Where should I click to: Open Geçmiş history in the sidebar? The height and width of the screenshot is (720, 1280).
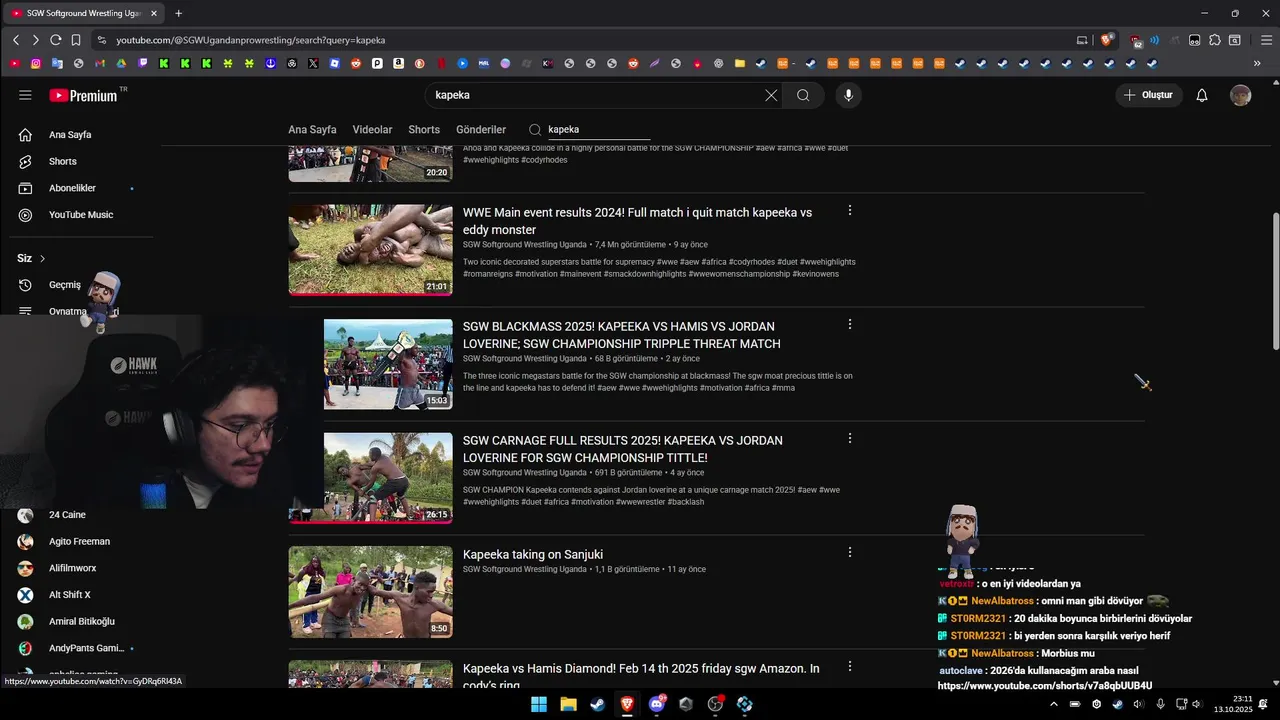point(64,285)
